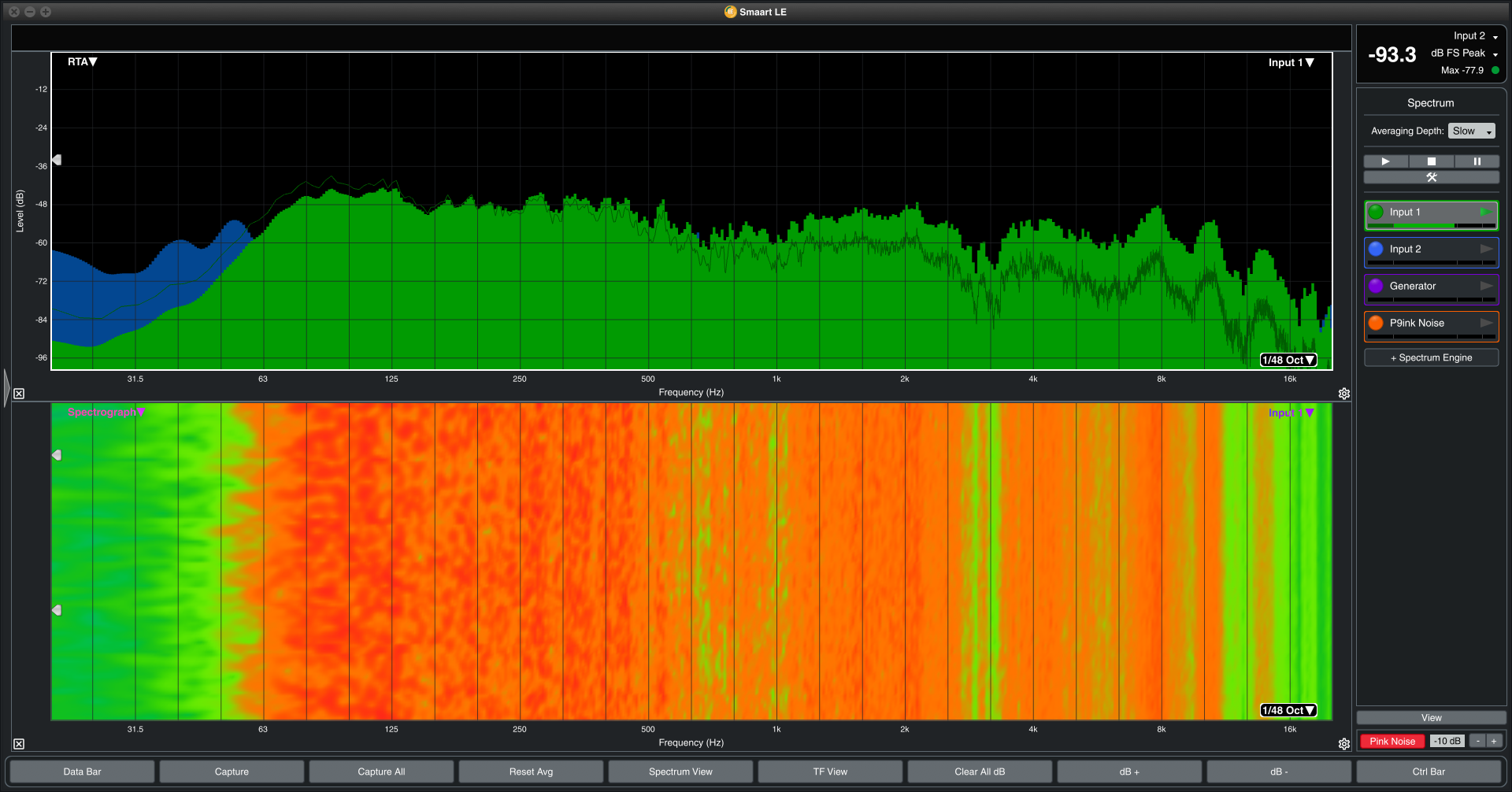
Task: Click the upper spectrograph range marker
Action: pos(57,455)
